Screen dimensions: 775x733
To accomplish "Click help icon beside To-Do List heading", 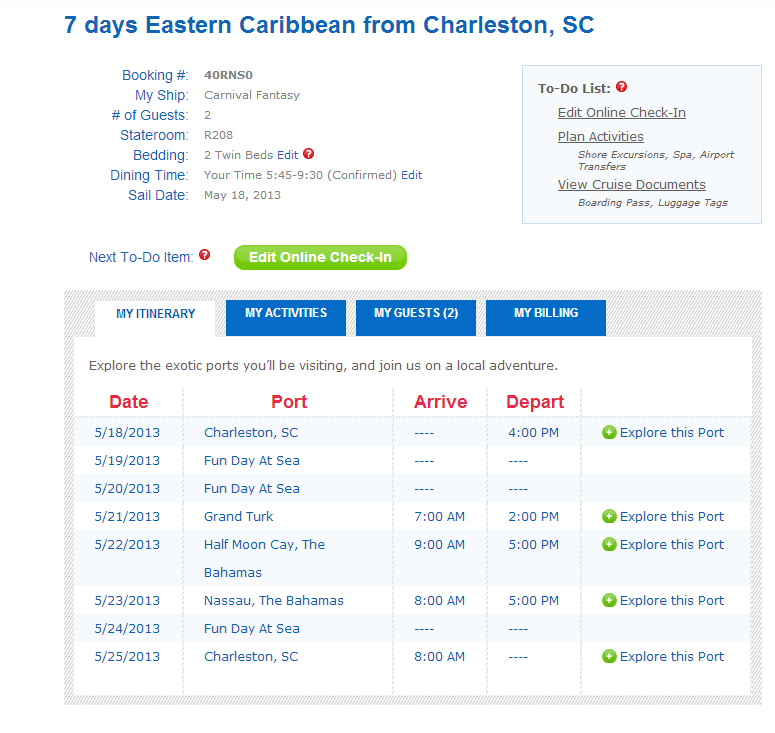I will click(x=622, y=88).
